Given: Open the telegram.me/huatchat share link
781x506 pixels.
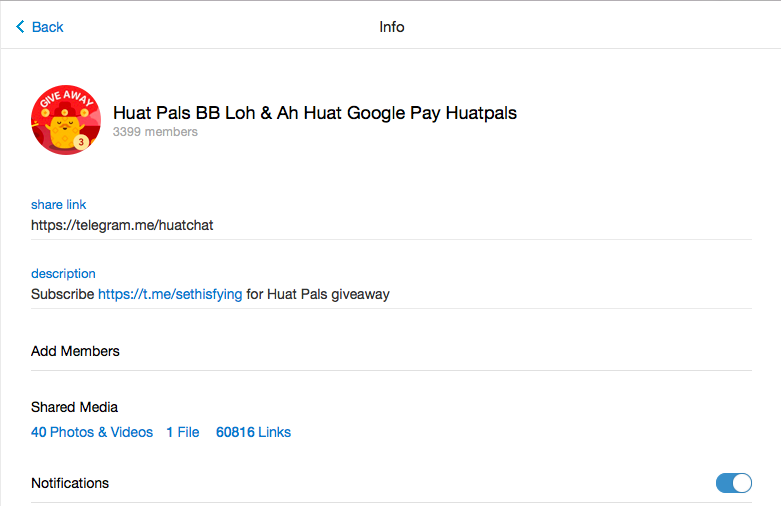Looking at the screenshot, I should tap(122, 225).
